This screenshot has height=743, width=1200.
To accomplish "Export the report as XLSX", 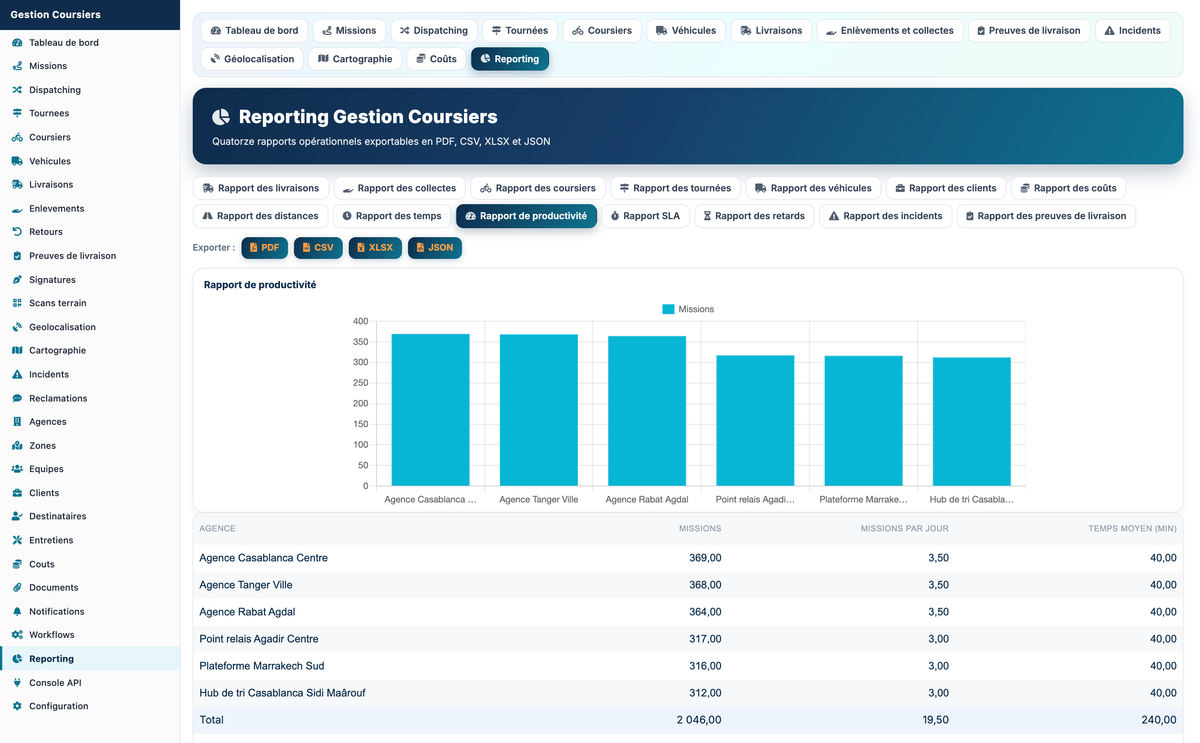I will coord(375,247).
